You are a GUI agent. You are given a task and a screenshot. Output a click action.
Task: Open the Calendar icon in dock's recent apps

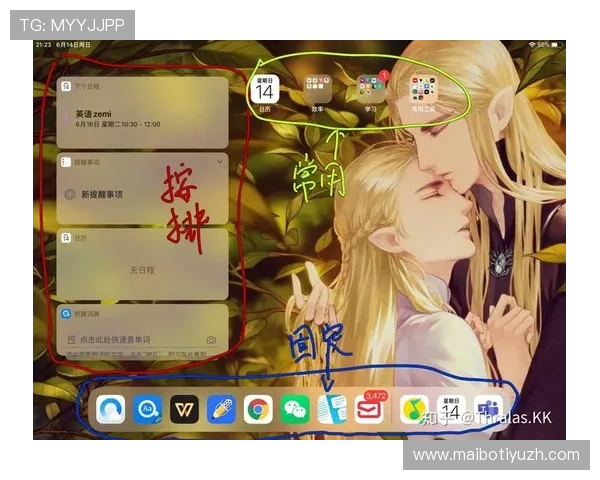point(451,409)
